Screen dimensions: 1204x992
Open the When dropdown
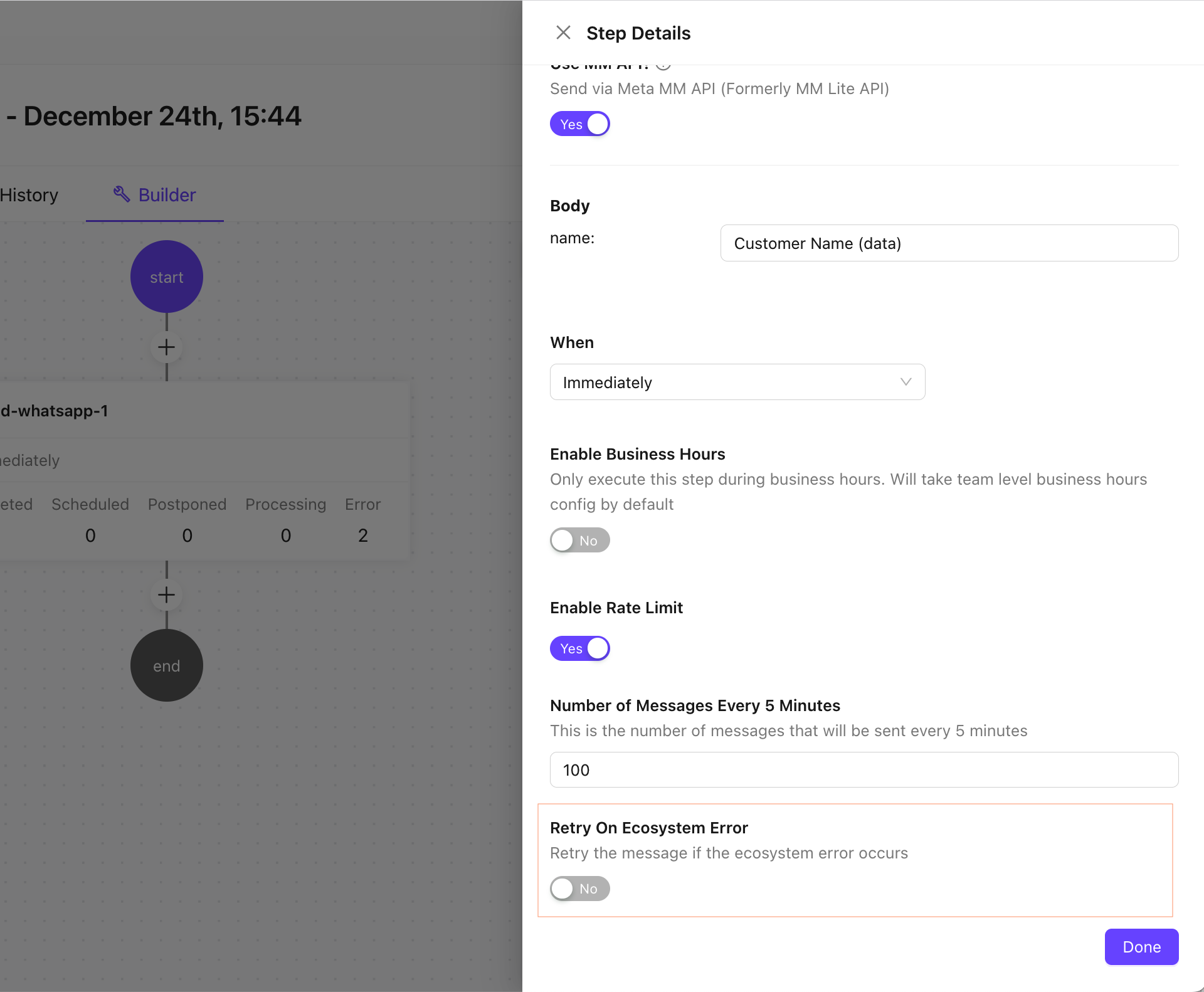(x=737, y=382)
